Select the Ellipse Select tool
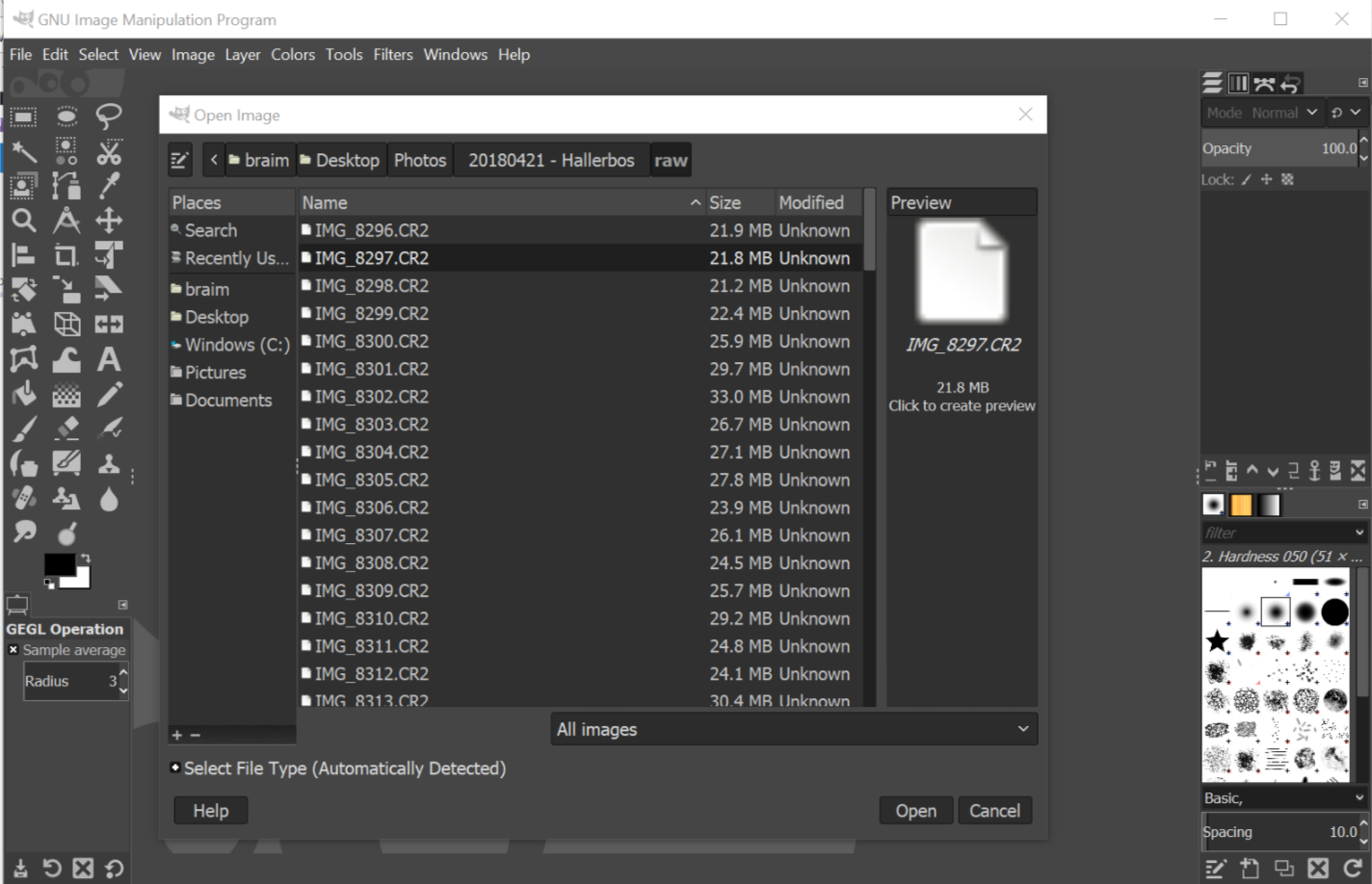 (66, 117)
